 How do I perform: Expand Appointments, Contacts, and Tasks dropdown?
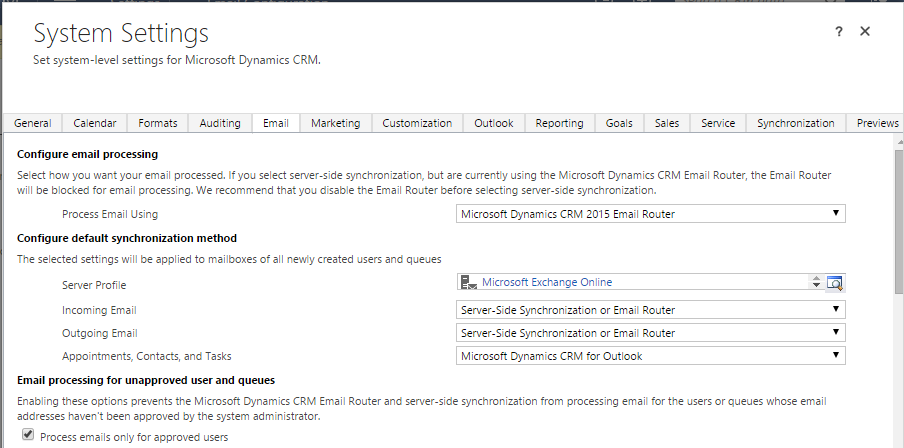(650, 356)
